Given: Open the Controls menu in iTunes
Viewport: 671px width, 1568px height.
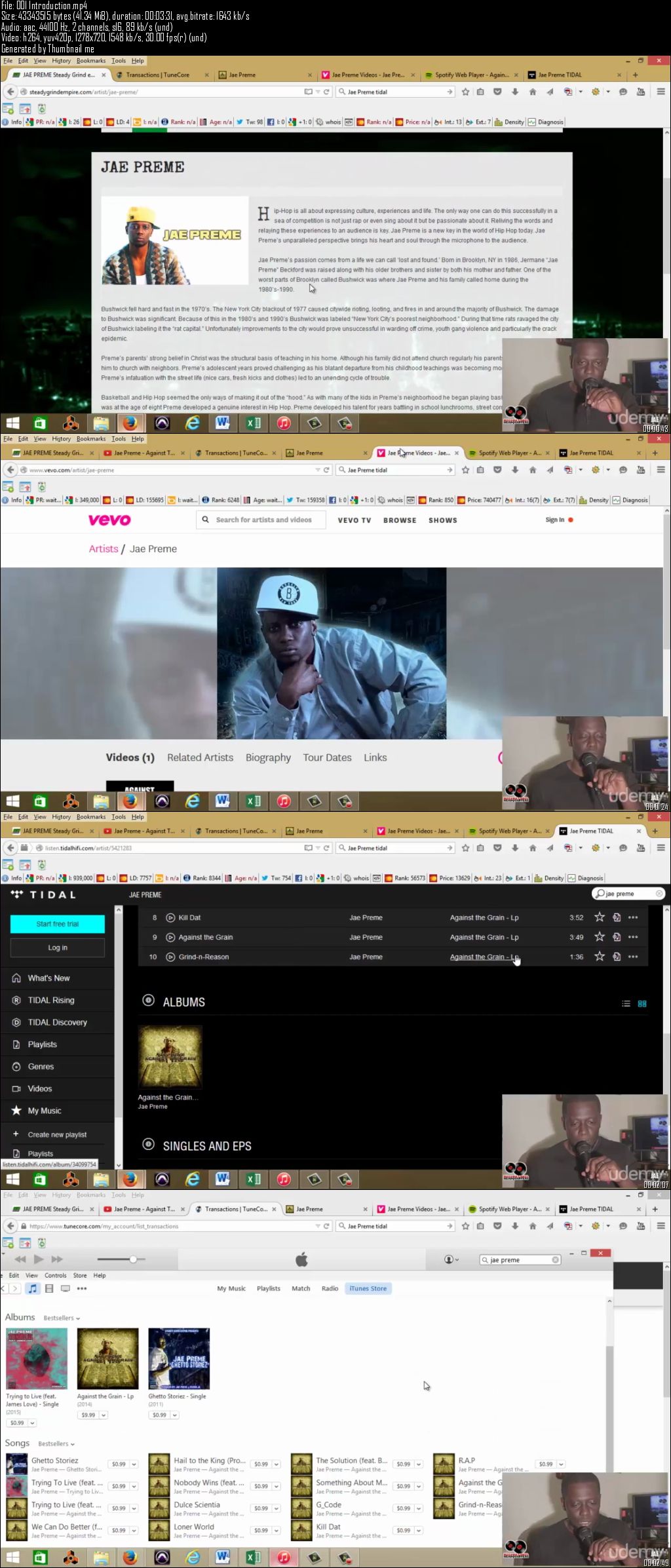Looking at the screenshot, I should [x=55, y=1275].
